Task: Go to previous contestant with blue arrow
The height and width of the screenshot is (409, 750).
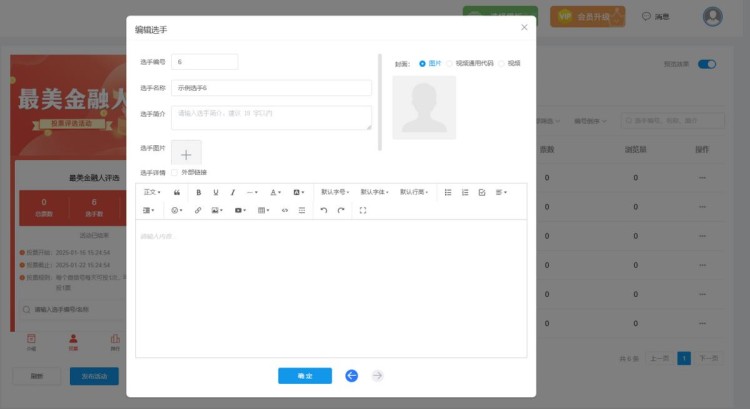Action: [x=351, y=375]
